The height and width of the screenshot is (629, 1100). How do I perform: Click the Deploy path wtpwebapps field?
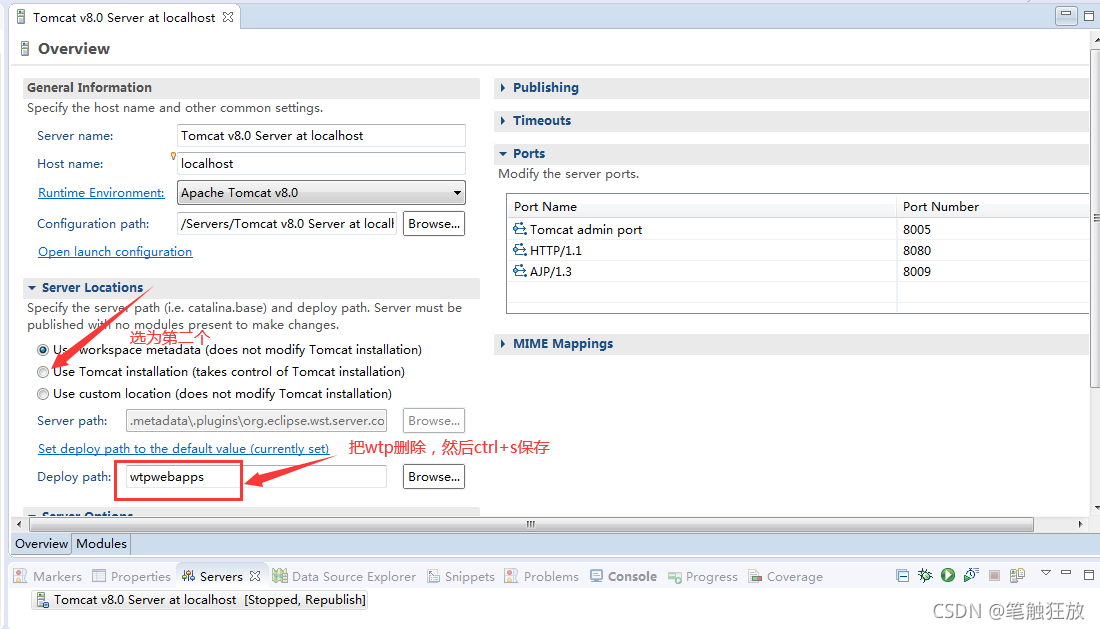point(256,476)
